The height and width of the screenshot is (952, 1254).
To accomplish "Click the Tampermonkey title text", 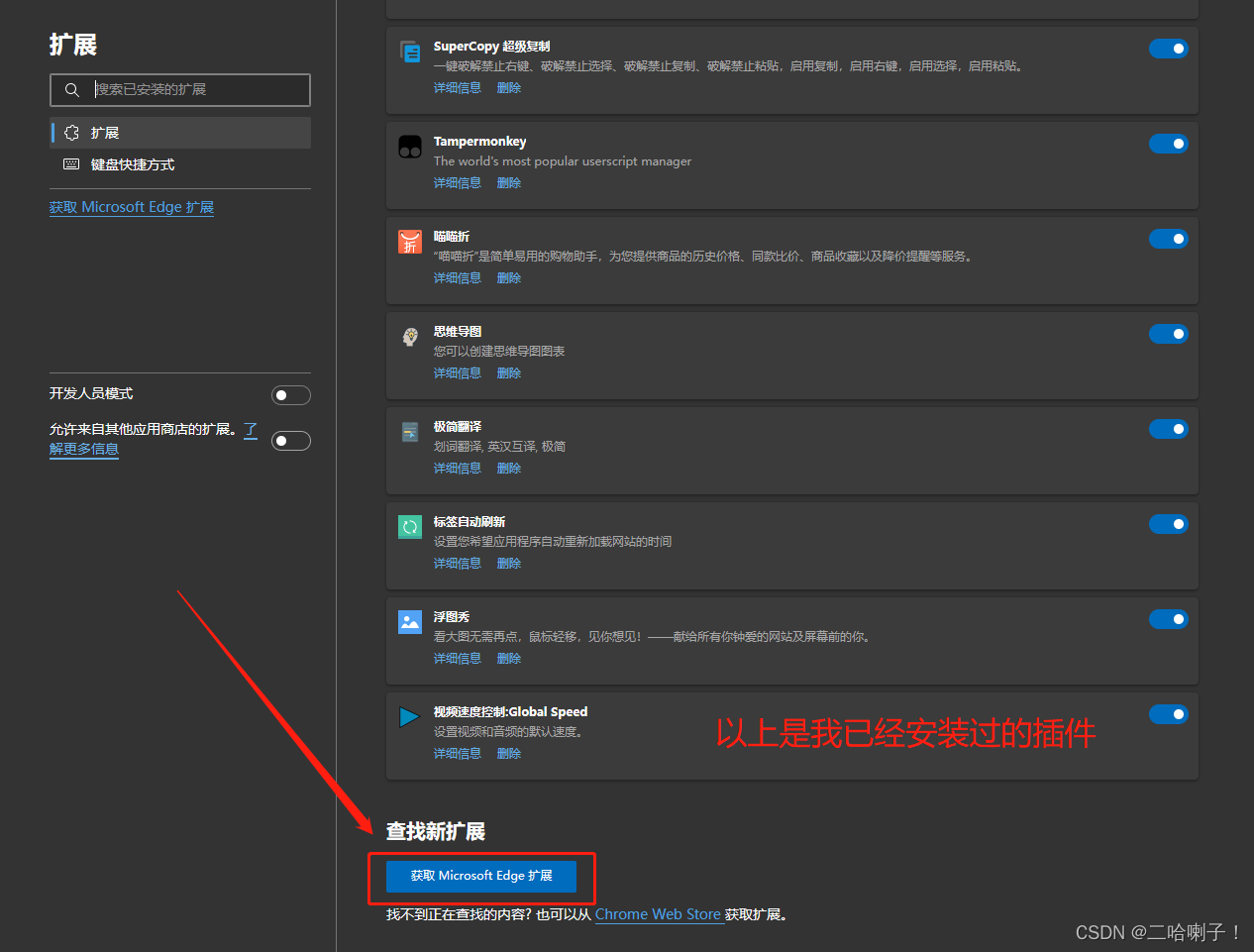I will 480,142.
